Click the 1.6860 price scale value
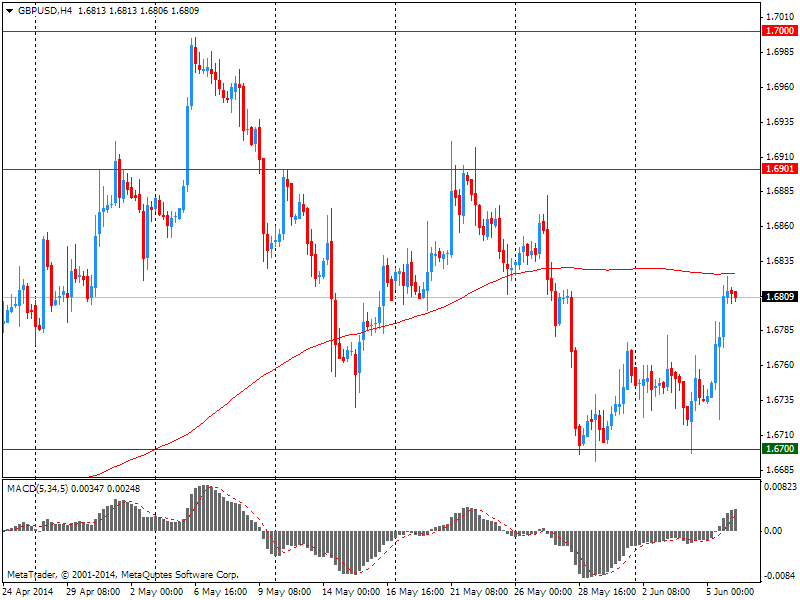Screen dimensions: 800x600 tap(781, 226)
